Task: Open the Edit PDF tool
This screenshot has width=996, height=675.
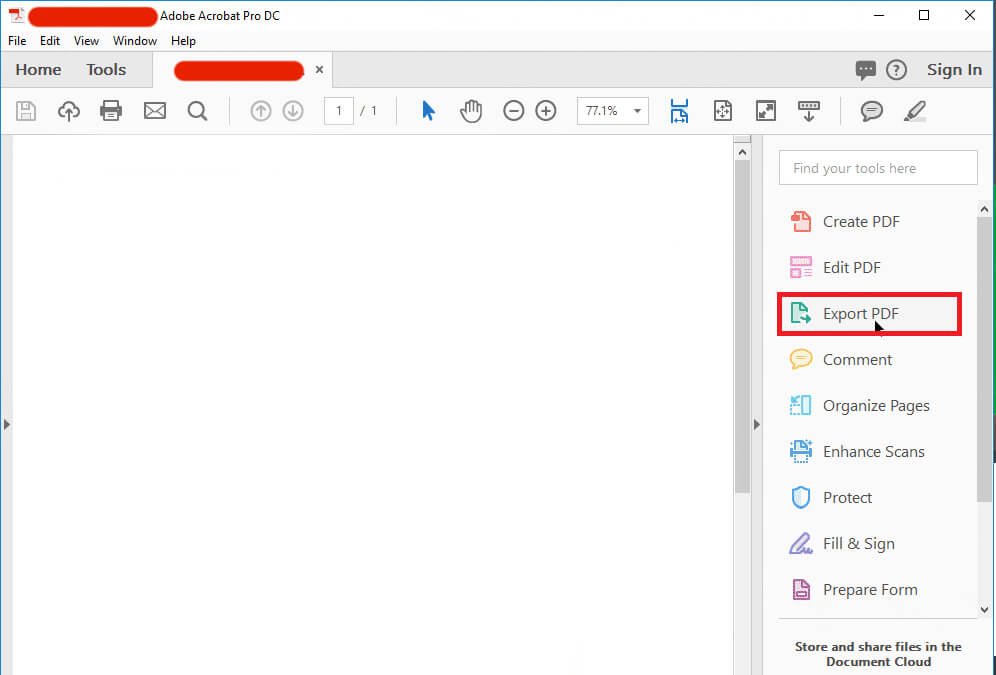Action: 835,267
